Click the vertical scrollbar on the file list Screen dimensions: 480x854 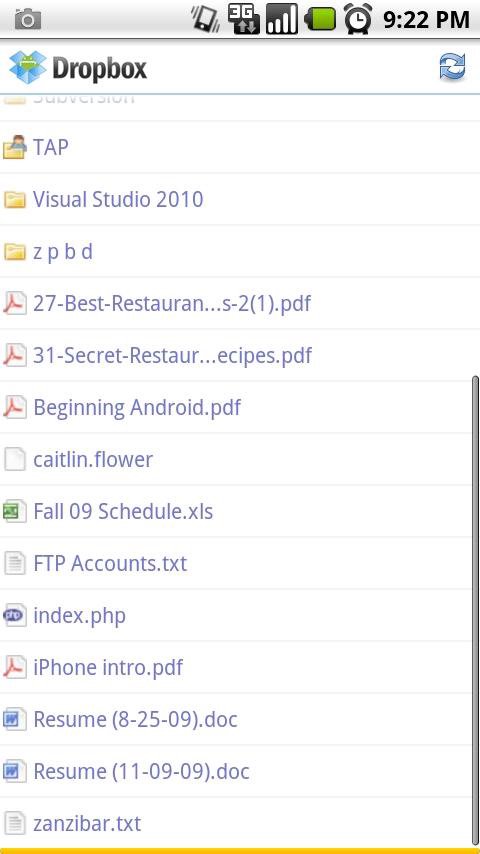(475, 610)
